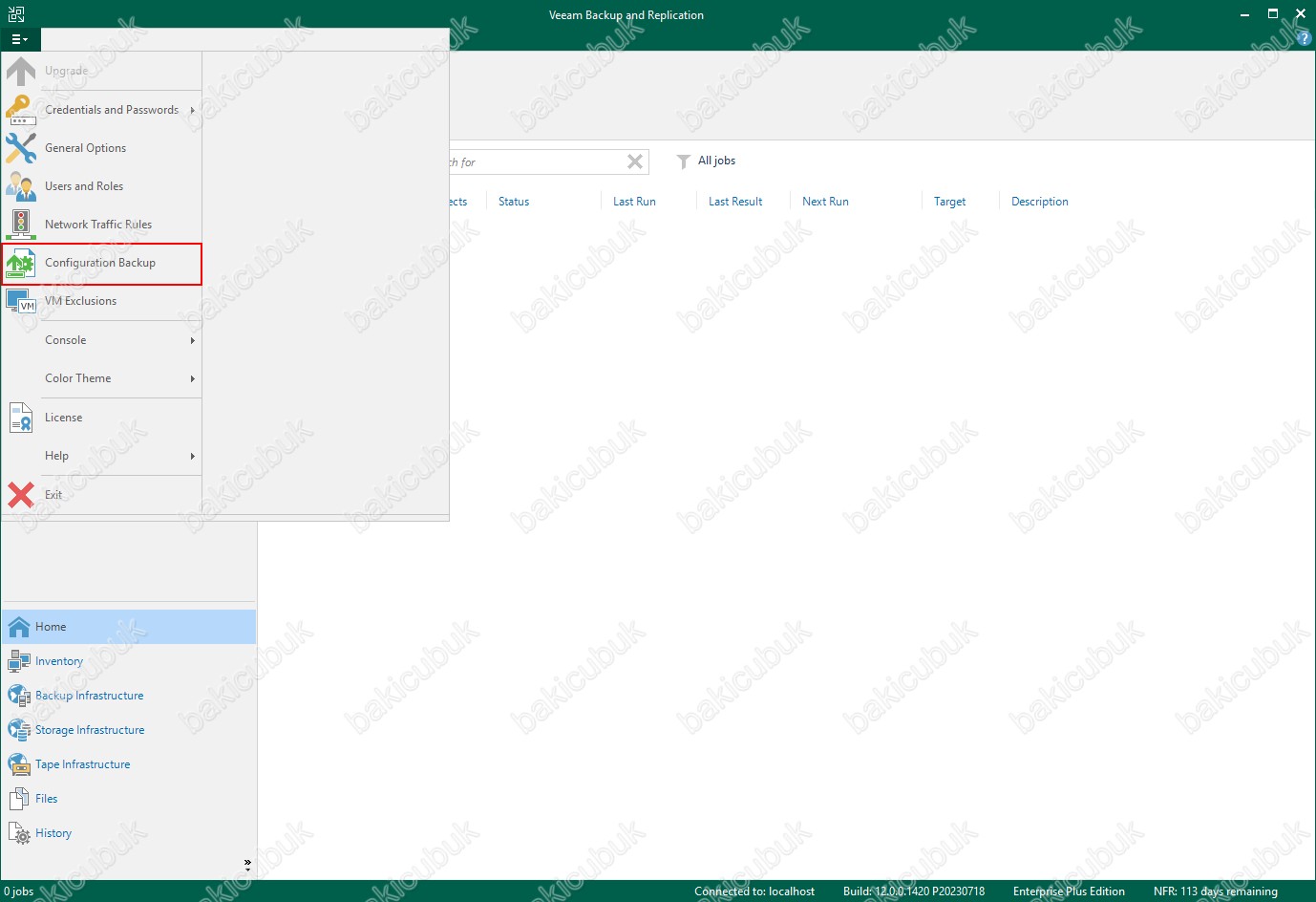Click 'Connected to: localhost' in status bar
This screenshot has height=902, width=1316.
pos(754,891)
